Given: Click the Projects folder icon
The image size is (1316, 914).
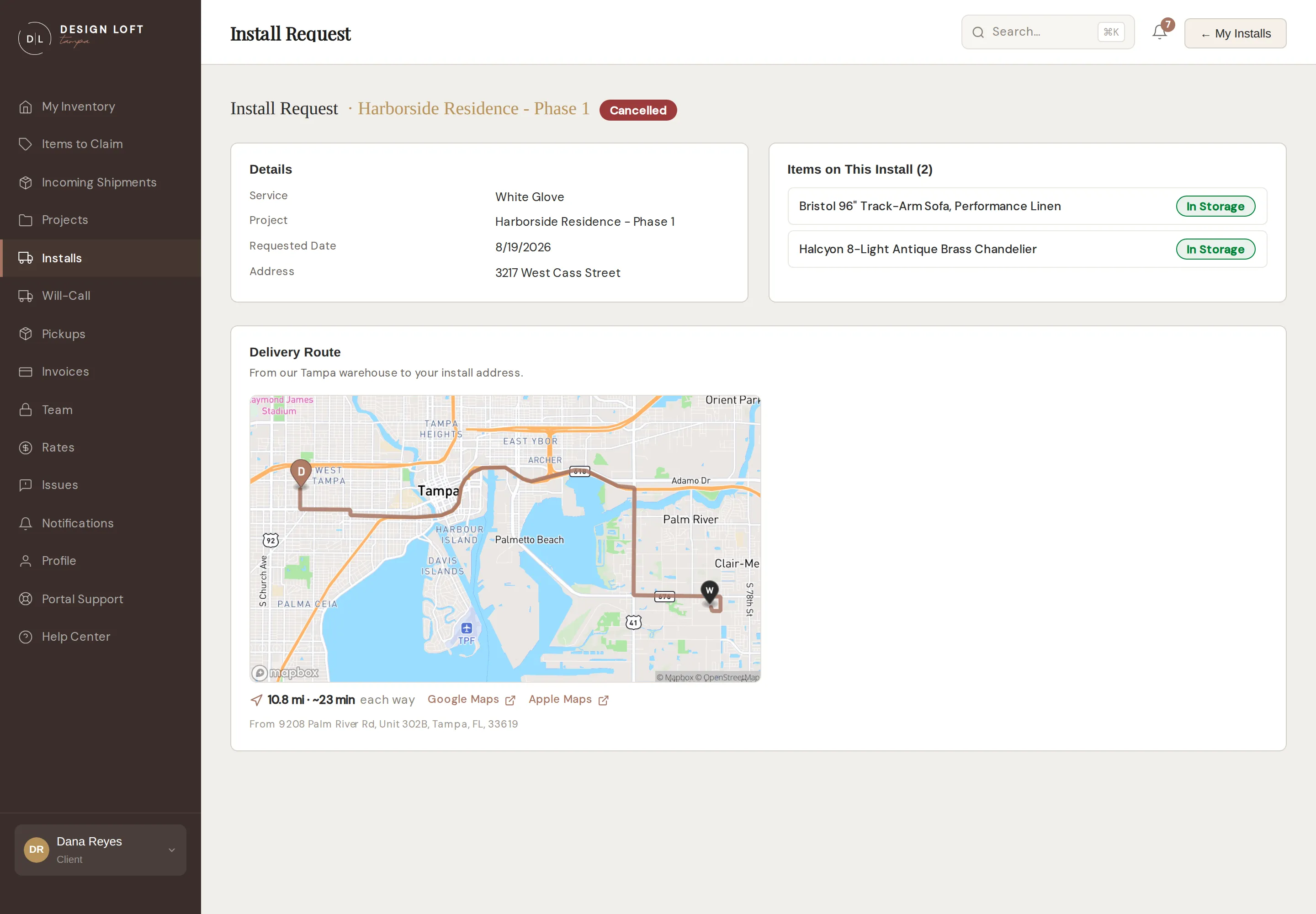Looking at the screenshot, I should click(25, 220).
